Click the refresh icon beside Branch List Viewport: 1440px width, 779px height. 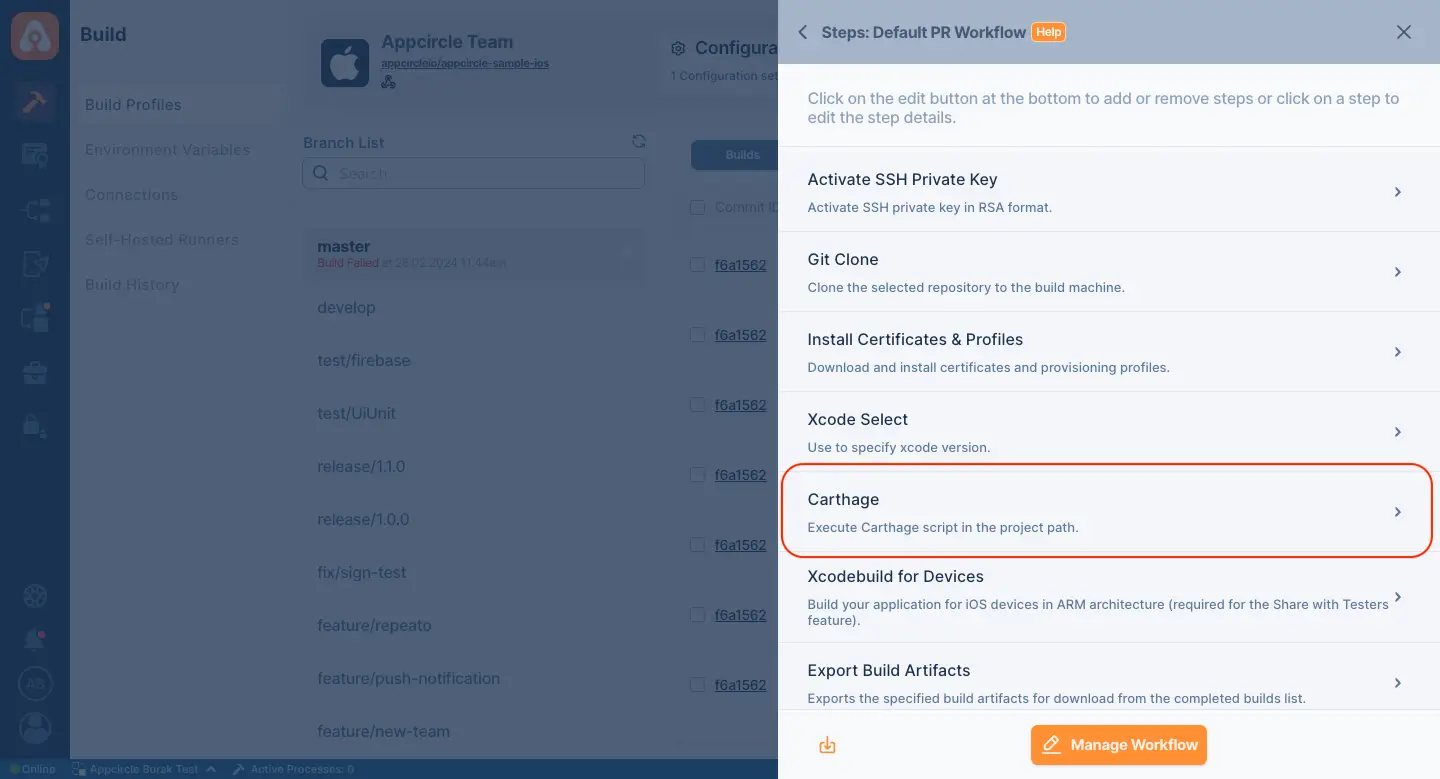pos(639,142)
